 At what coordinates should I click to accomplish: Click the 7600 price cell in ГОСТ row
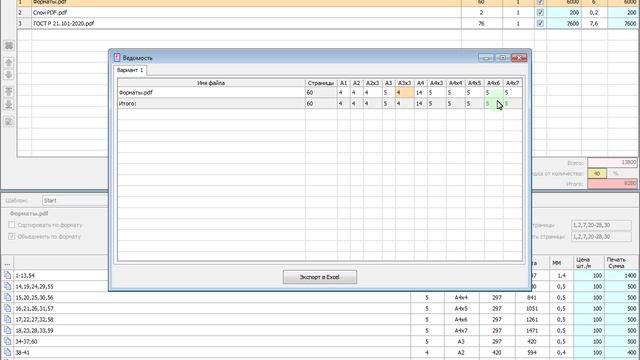coord(564,23)
